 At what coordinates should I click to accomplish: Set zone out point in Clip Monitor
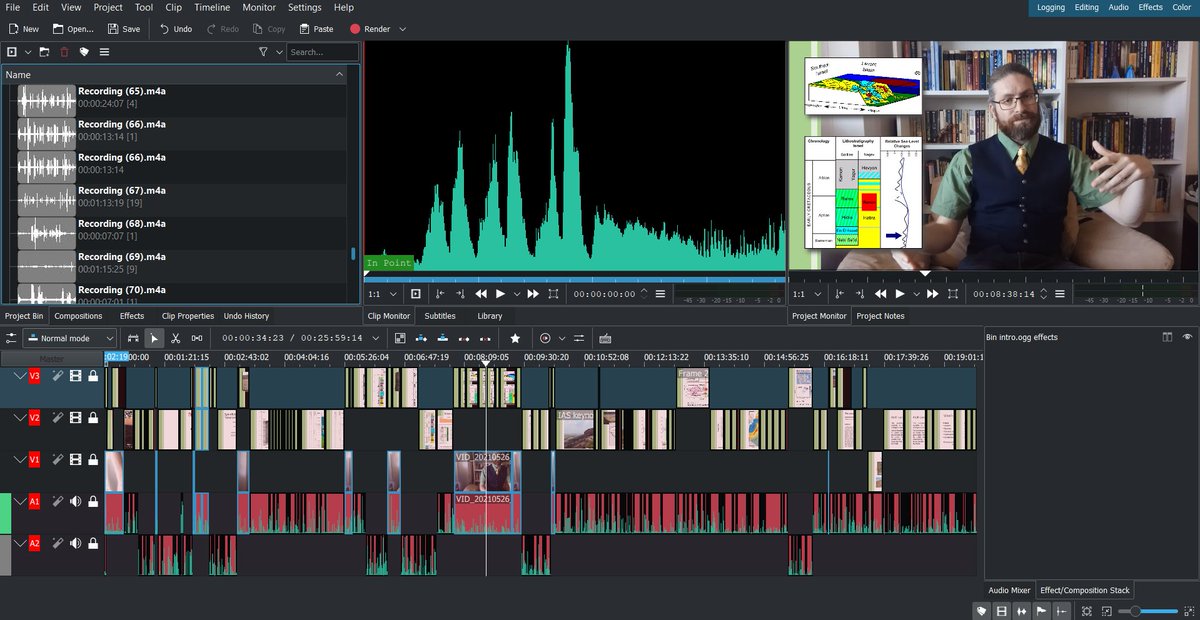460,294
